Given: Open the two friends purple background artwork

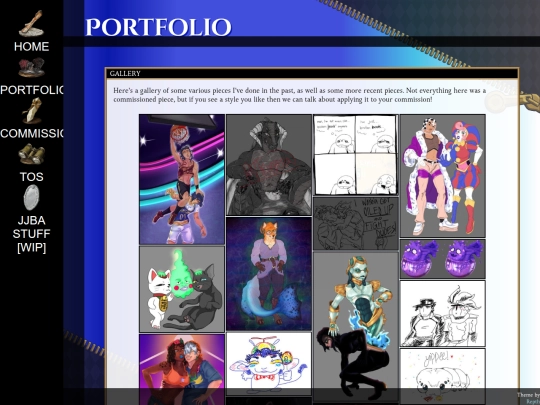Looking at the screenshot, I should pos(182,370).
